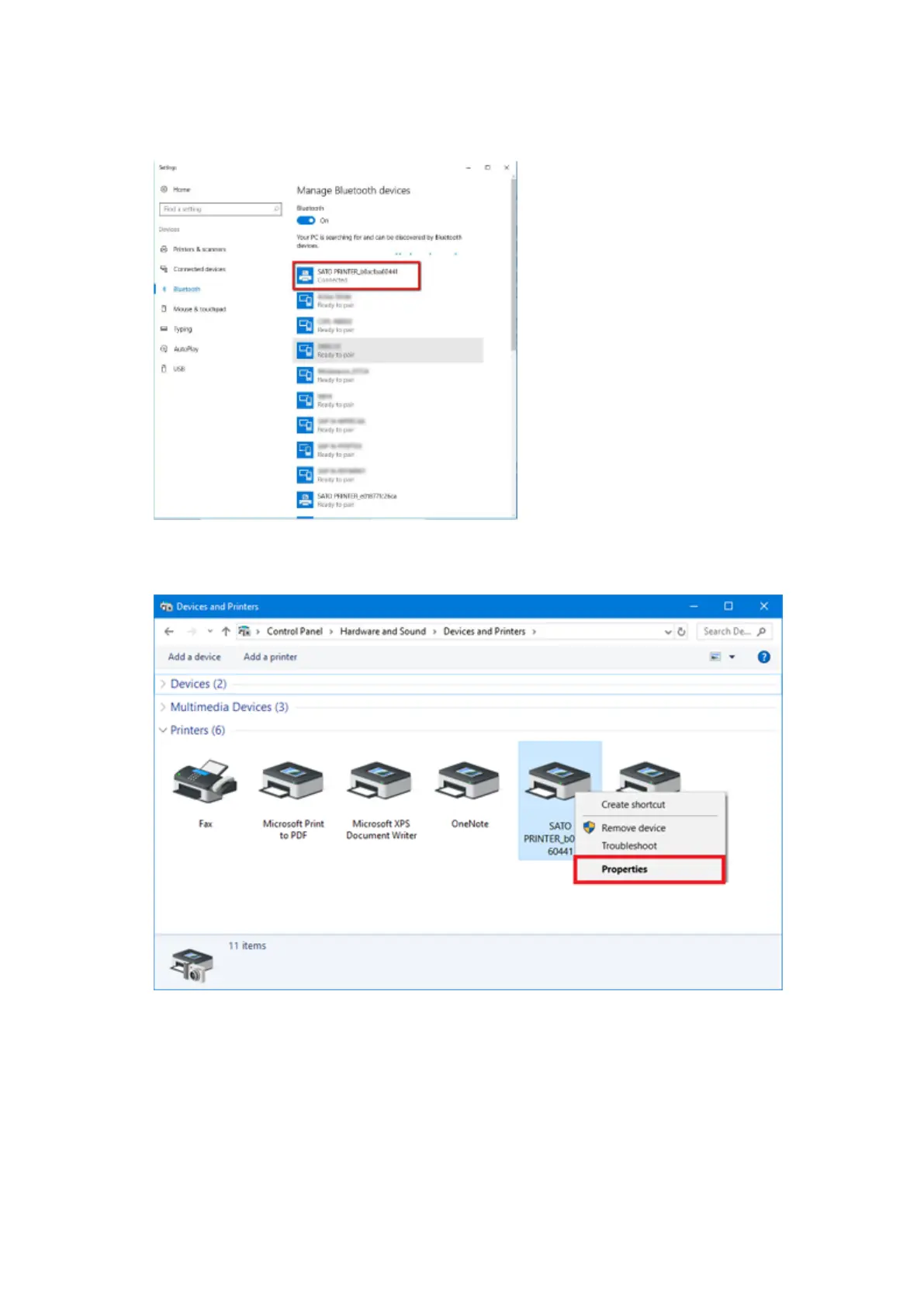The image size is (924, 1307).
Task: Click Back arrow in Devices and Printers
Action: [x=169, y=632]
